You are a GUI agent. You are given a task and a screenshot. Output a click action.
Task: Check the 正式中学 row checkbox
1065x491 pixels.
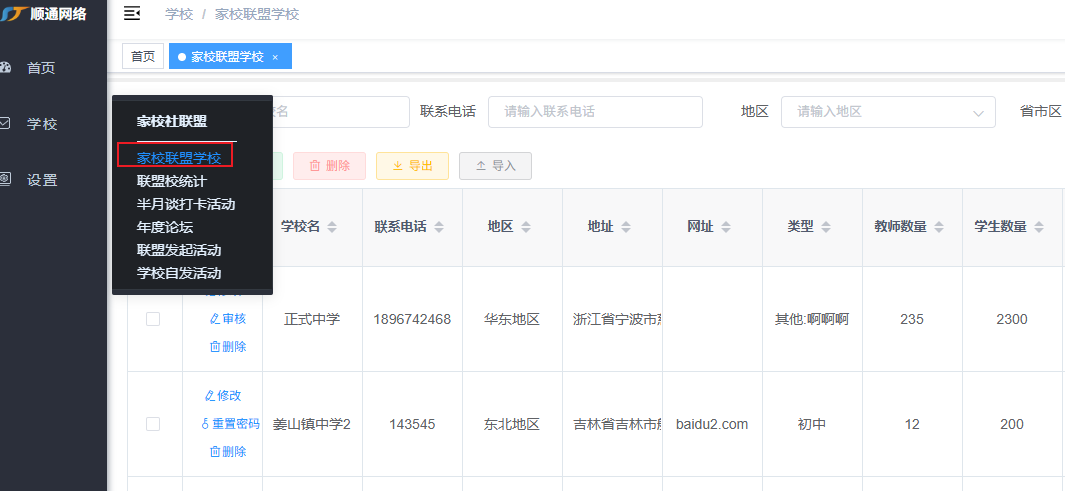(153, 319)
